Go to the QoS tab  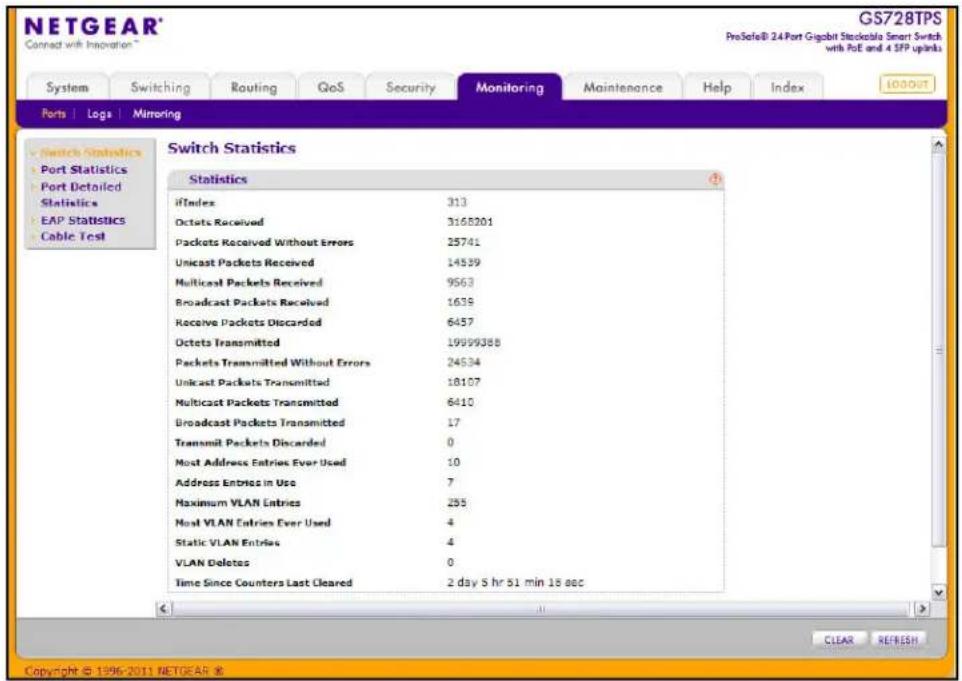point(331,87)
